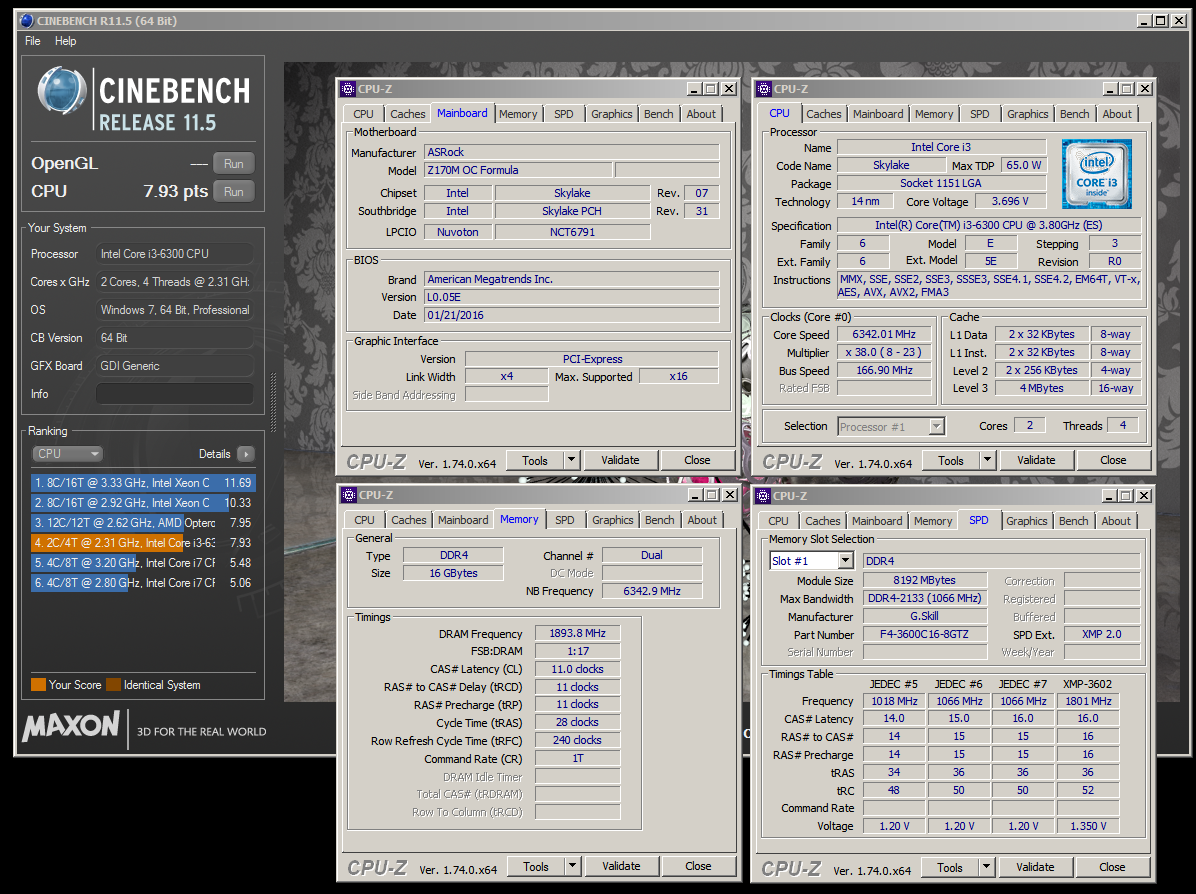Open Tools dropdown arrow in Memory CPU-Z window

click(x=572, y=866)
